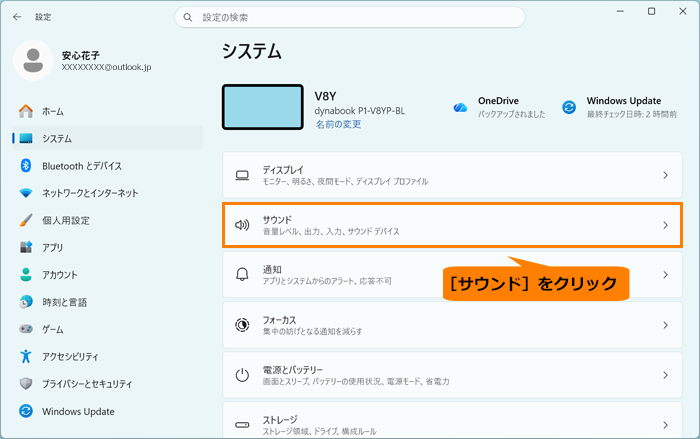Open Windows Update status at top right
The image size is (700, 439).
(x=631, y=114)
